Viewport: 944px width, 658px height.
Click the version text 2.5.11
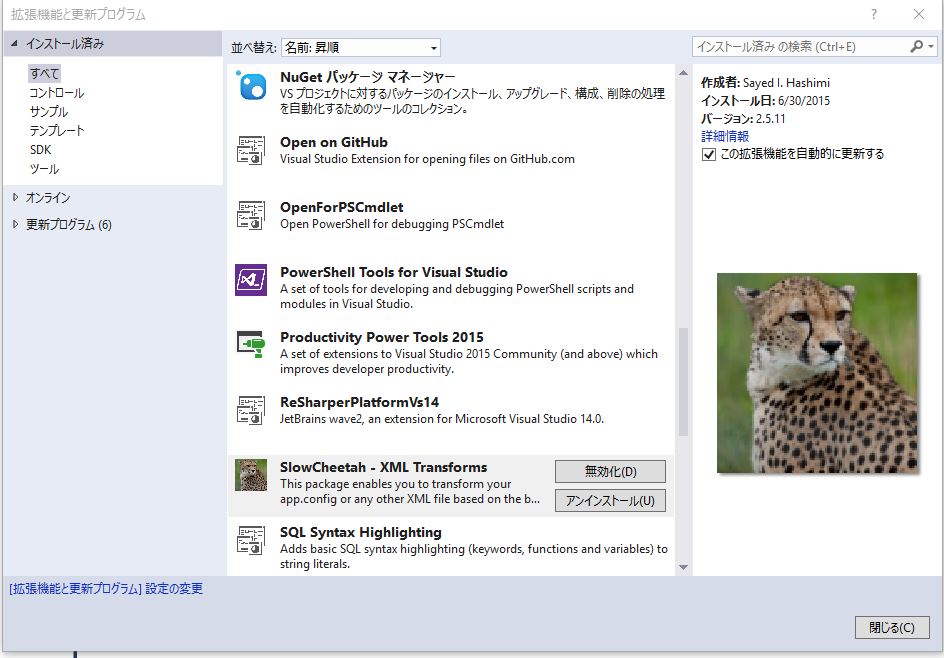coord(771,119)
